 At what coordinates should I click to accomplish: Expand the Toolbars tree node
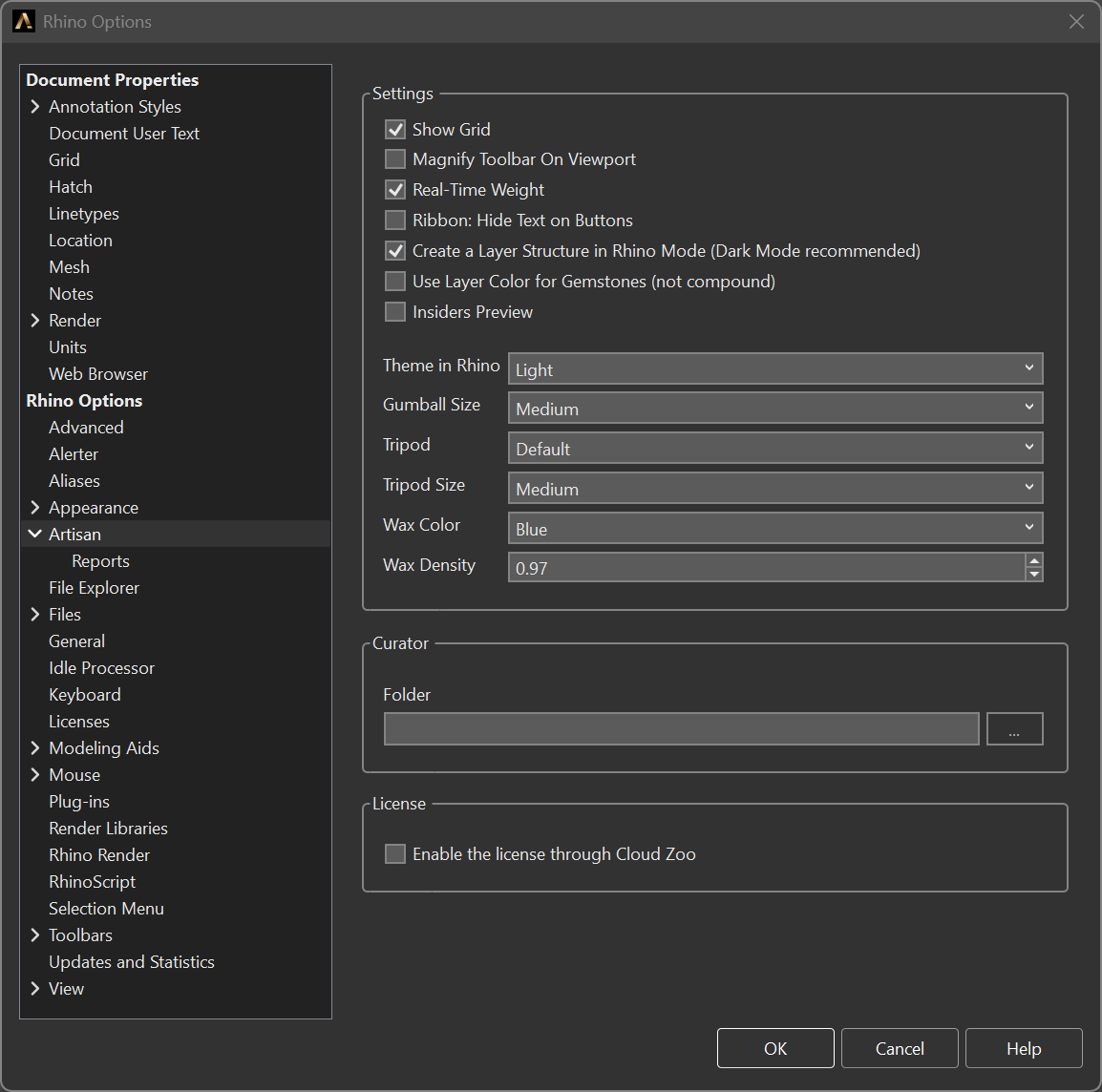coord(35,934)
